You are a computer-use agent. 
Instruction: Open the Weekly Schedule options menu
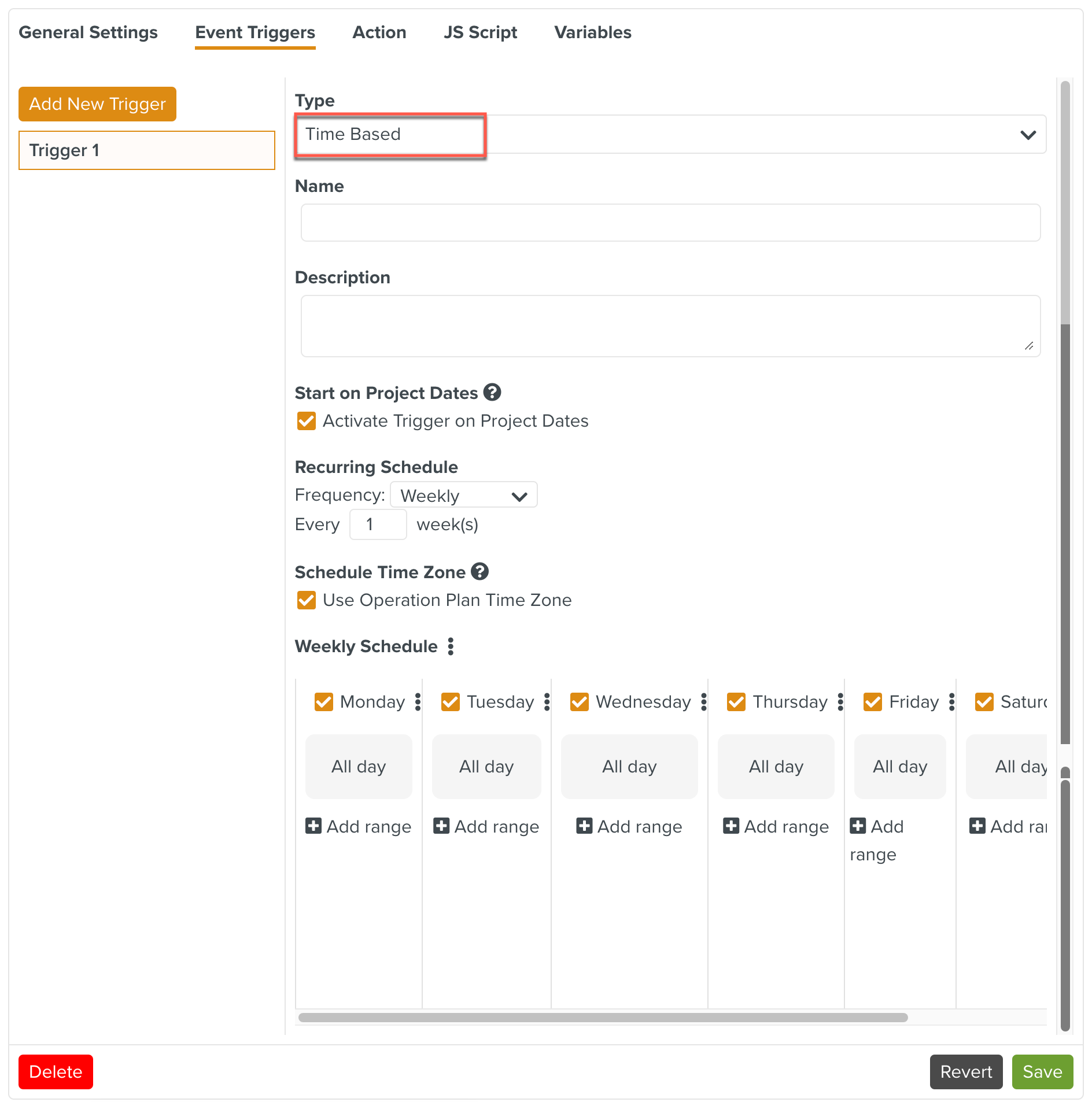pyautogui.click(x=451, y=646)
